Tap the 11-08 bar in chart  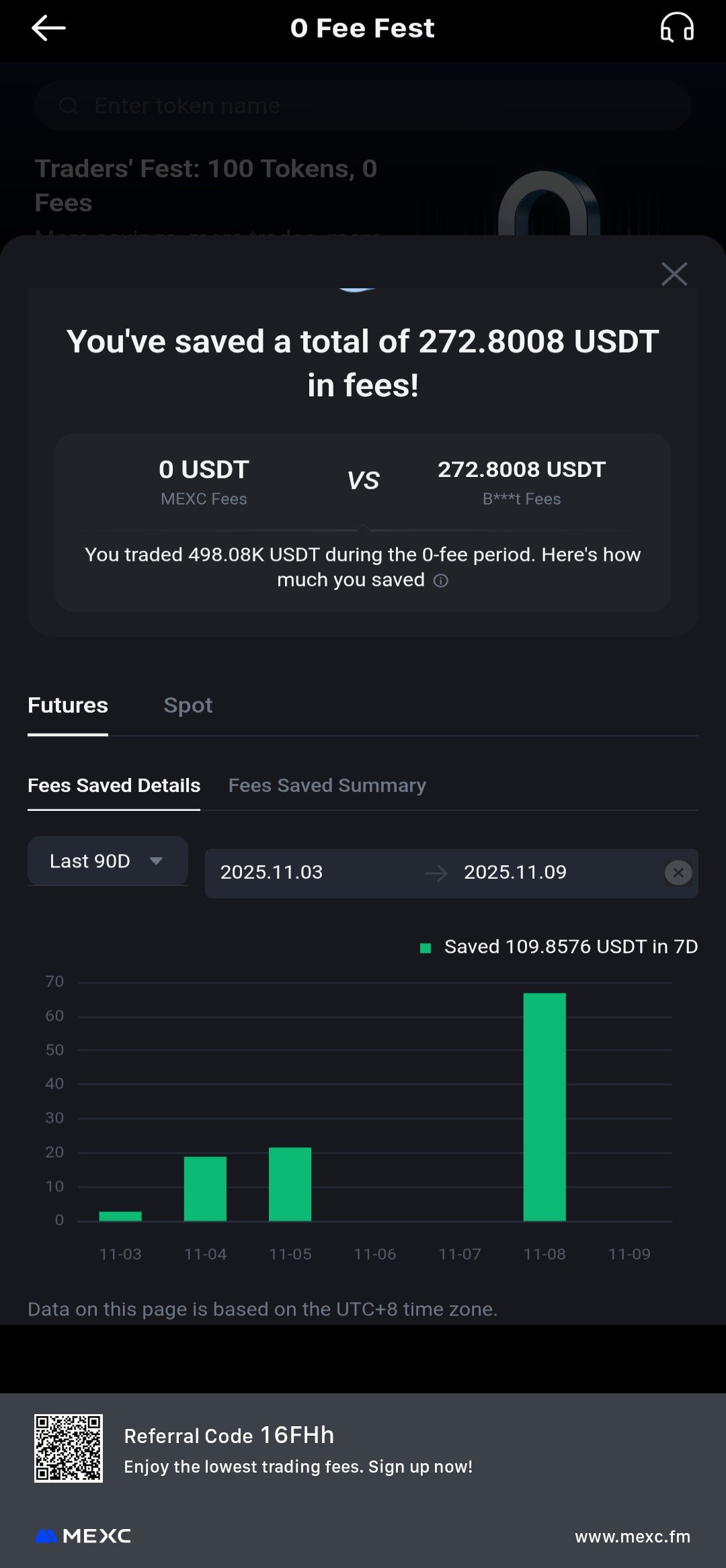coord(544,1107)
